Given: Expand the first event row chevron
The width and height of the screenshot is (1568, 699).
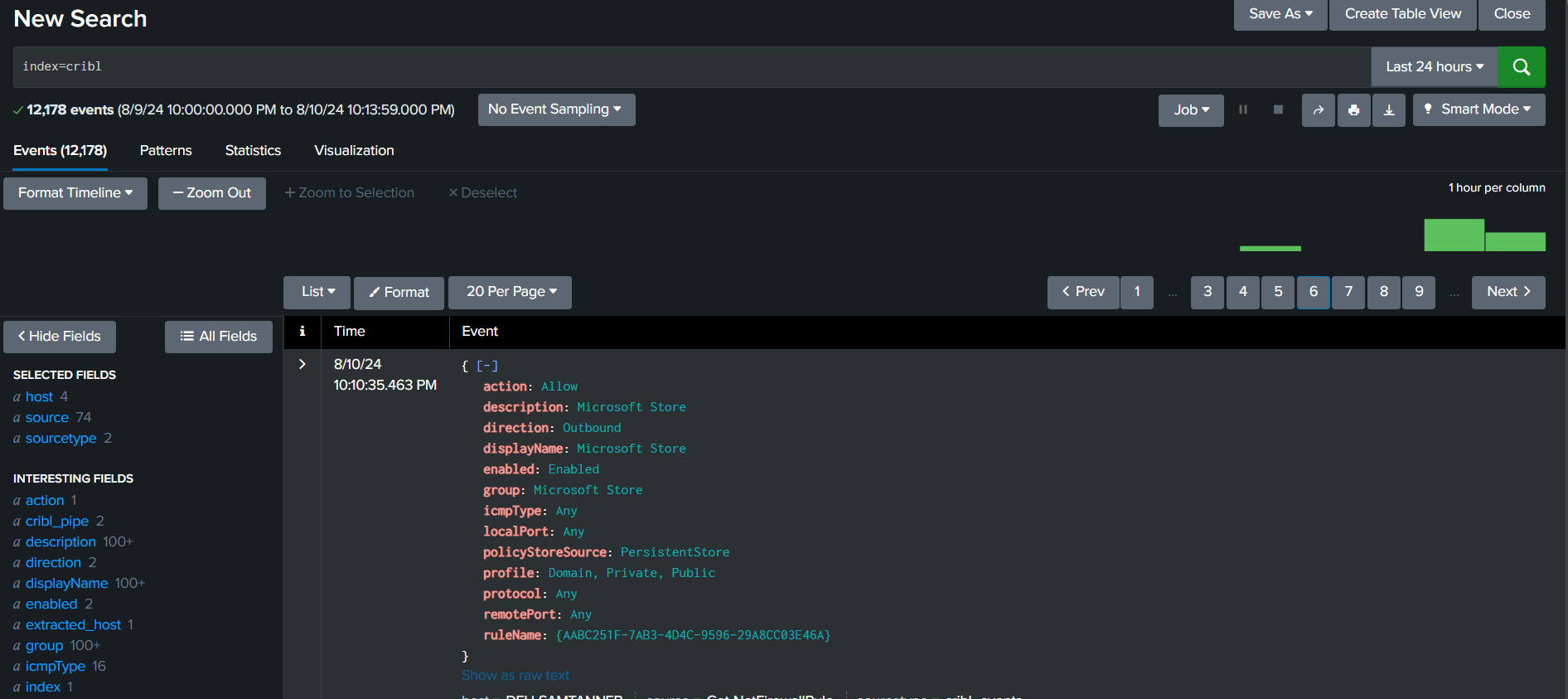Looking at the screenshot, I should coord(302,364).
